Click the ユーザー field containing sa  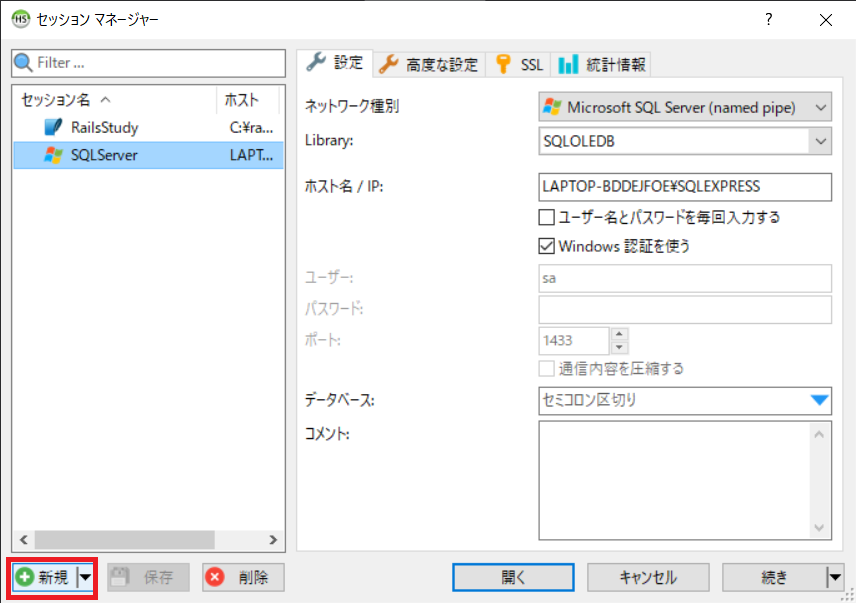685,278
